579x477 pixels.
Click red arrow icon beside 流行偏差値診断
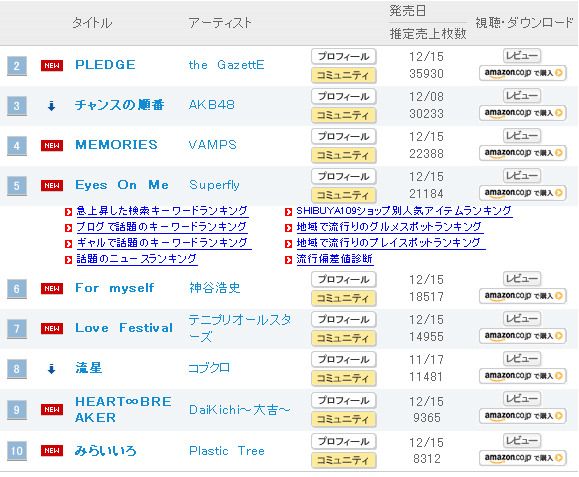(x=289, y=260)
